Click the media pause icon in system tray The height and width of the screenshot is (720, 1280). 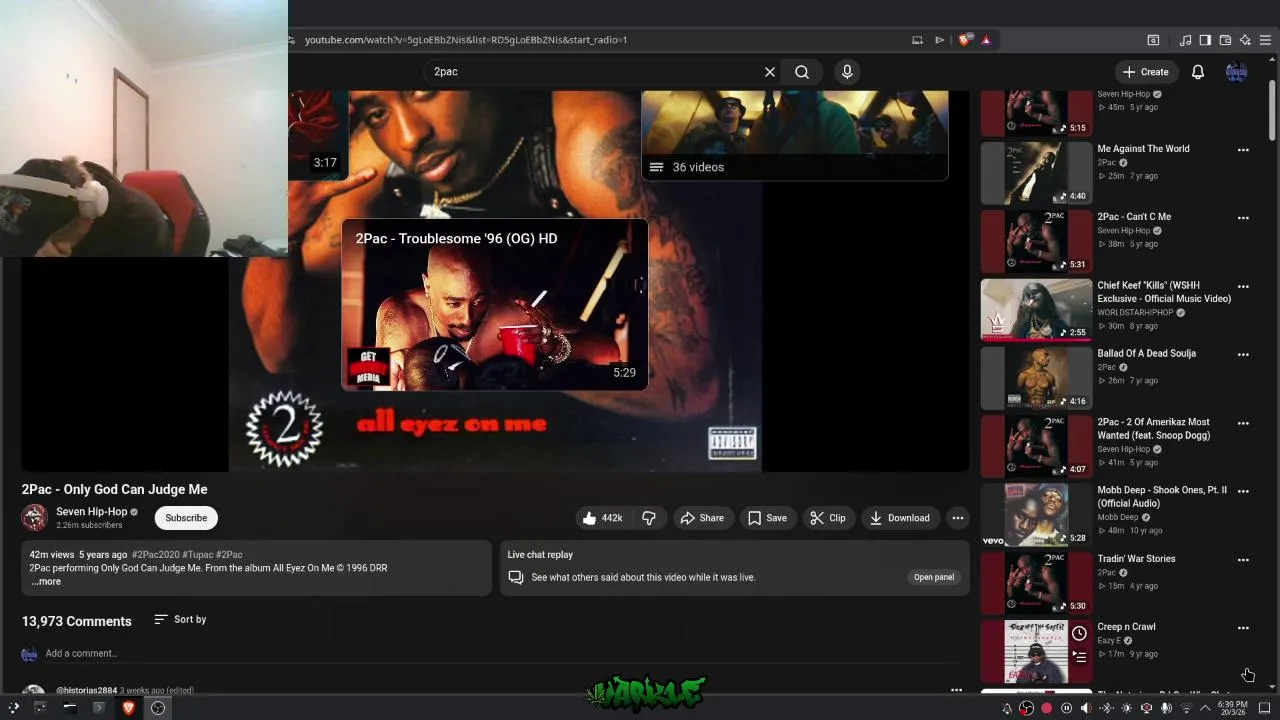click(1066, 708)
